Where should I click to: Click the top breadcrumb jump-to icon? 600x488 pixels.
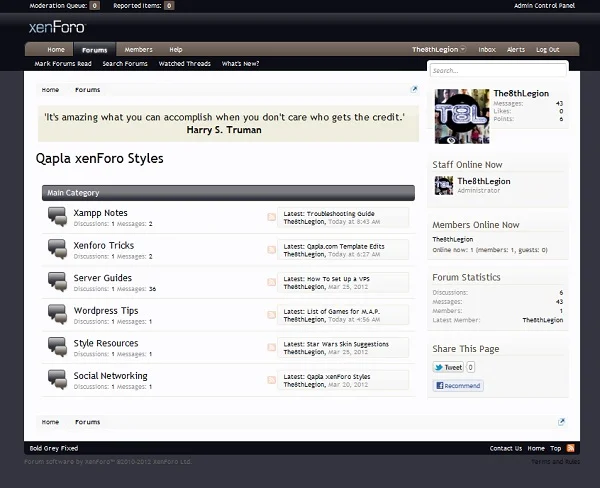coord(414,90)
